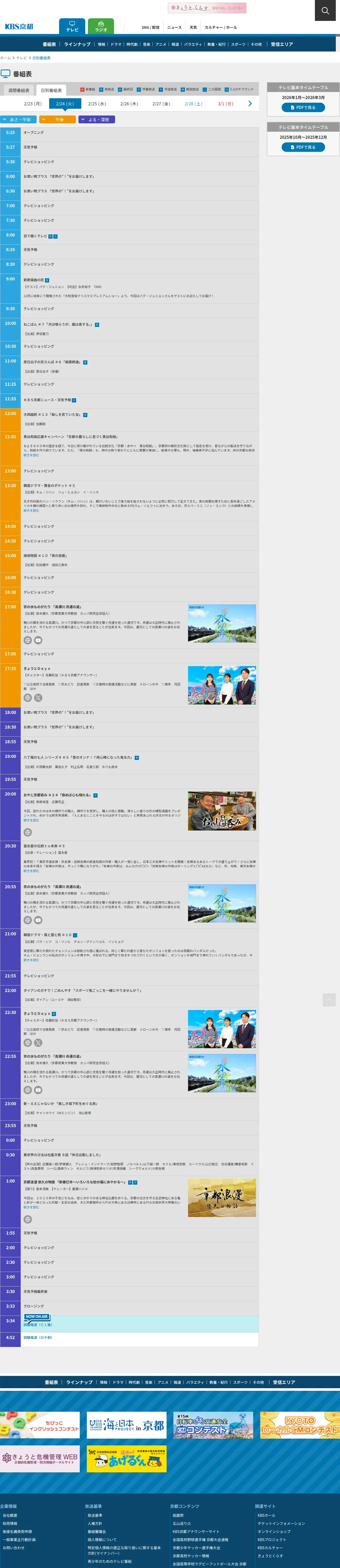This screenshot has width=340, height=1568.
Task: Open the KYOTO ローカルCMコンテスト banner
Action: [x=300, y=1425]
